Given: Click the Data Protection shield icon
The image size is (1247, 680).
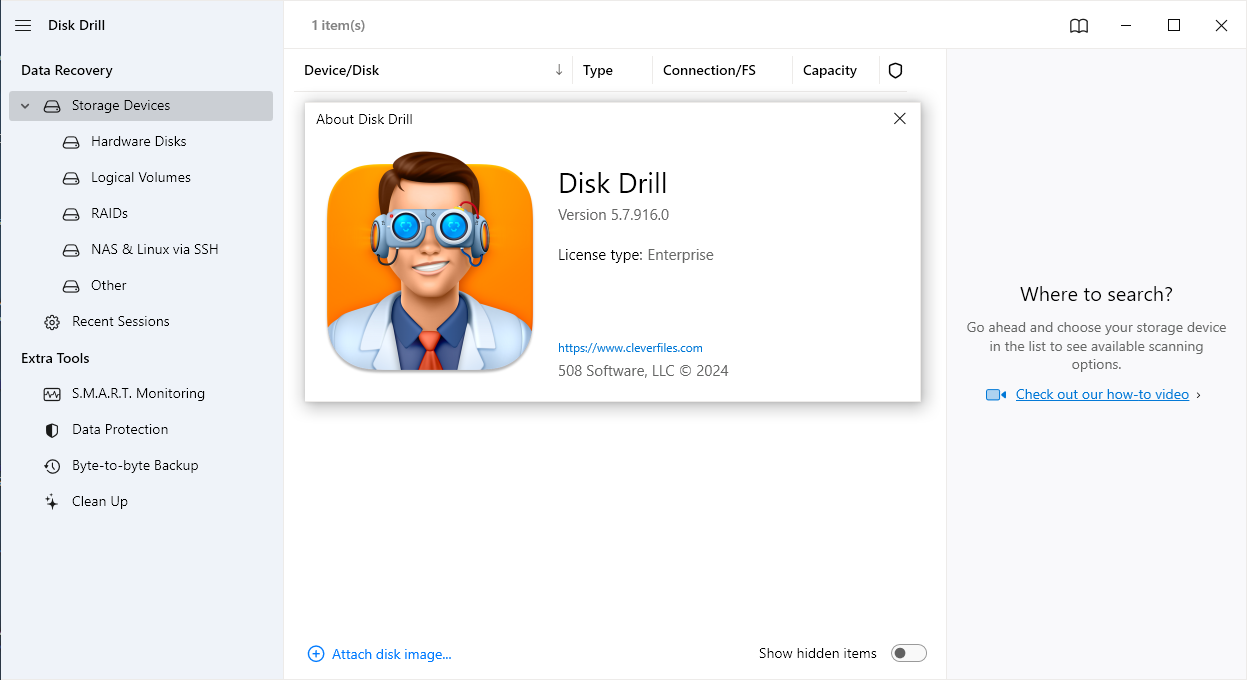Looking at the screenshot, I should (52, 430).
